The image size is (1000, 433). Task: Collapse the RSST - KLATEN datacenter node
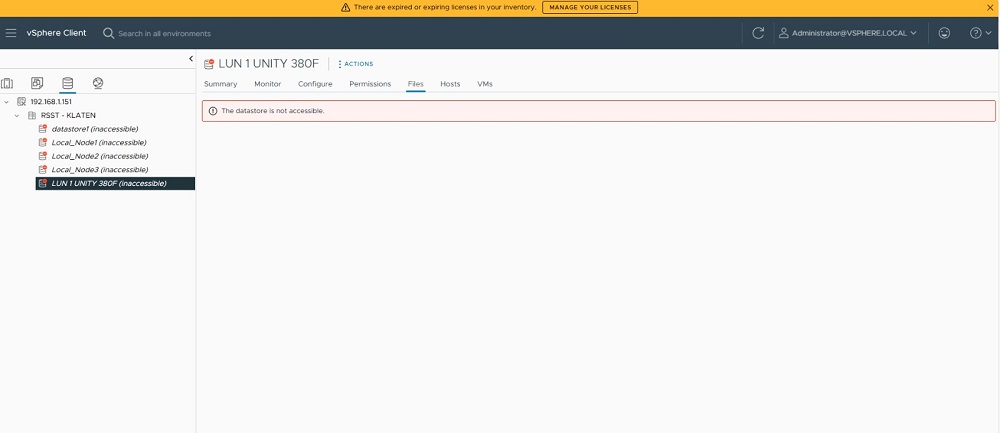pyautogui.click(x=17, y=116)
